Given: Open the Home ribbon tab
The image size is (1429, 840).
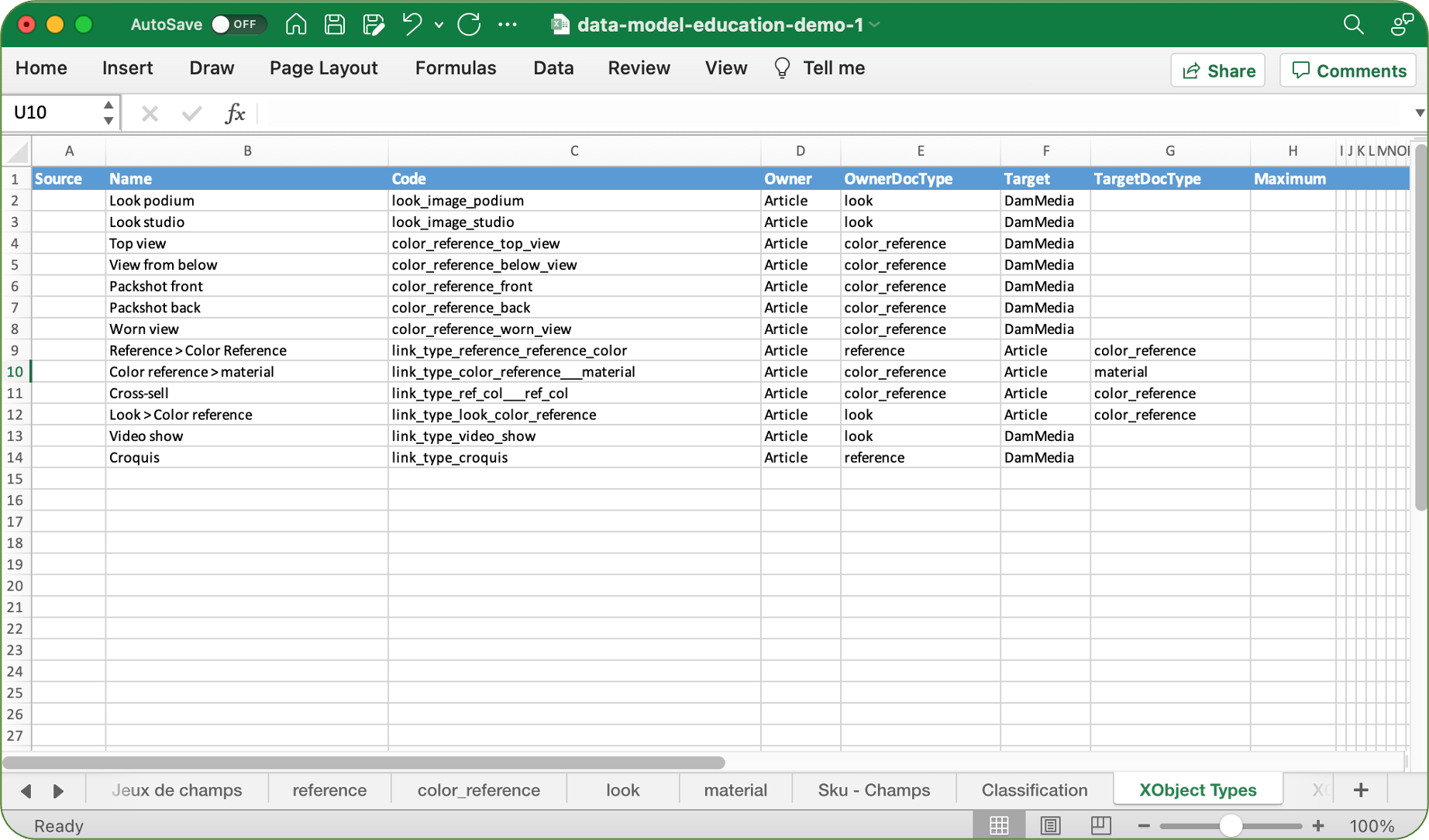Looking at the screenshot, I should (41, 68).
